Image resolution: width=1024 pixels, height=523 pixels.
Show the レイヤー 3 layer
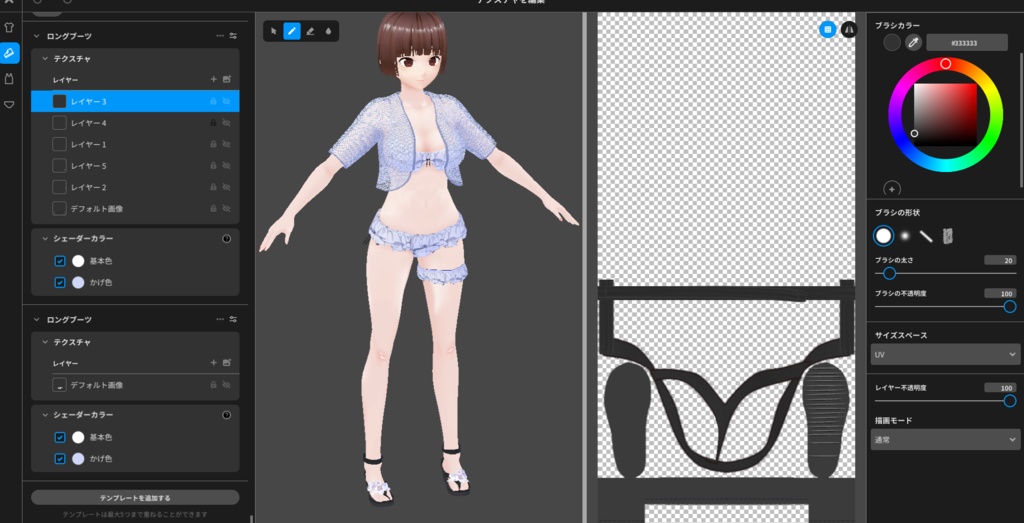pyautogui.click(x=227, y=101)
